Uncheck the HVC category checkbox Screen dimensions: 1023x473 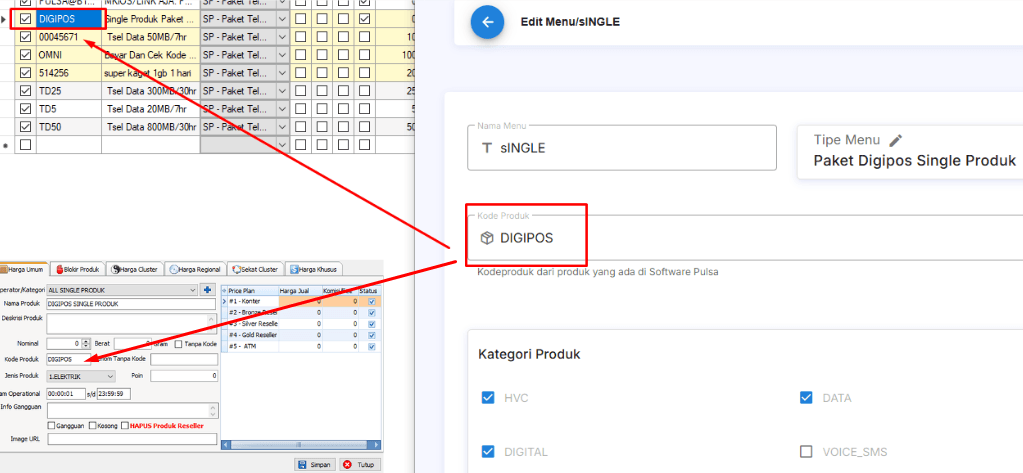click(488, 398)
